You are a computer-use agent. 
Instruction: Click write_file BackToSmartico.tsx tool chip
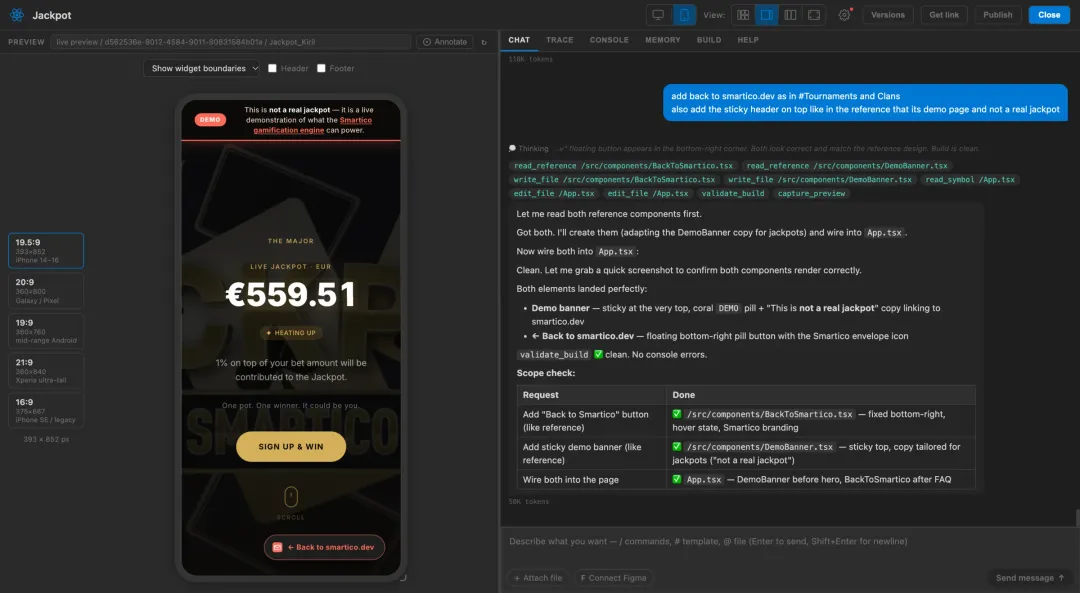614,180
